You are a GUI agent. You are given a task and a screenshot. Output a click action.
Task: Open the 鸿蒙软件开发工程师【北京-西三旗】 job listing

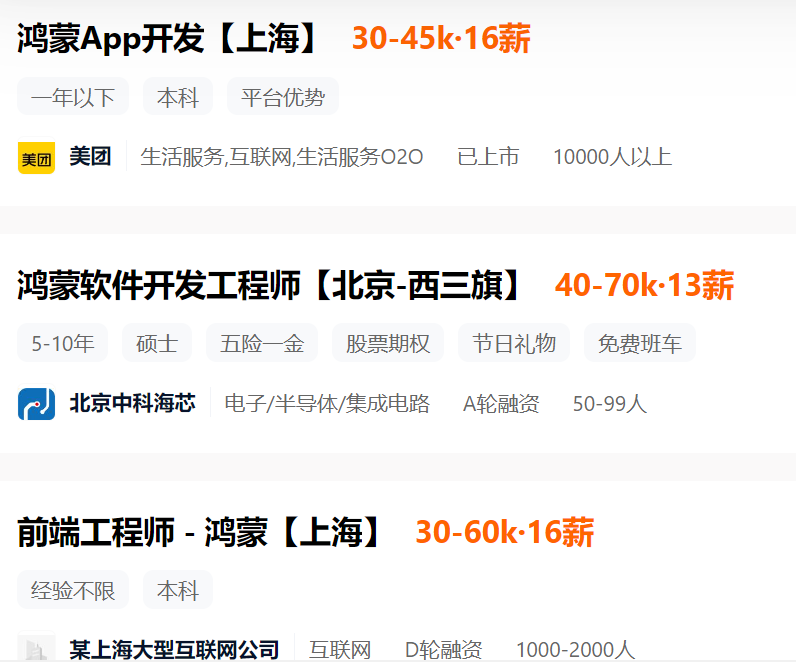pyautogui.click(x=270, y=285)
